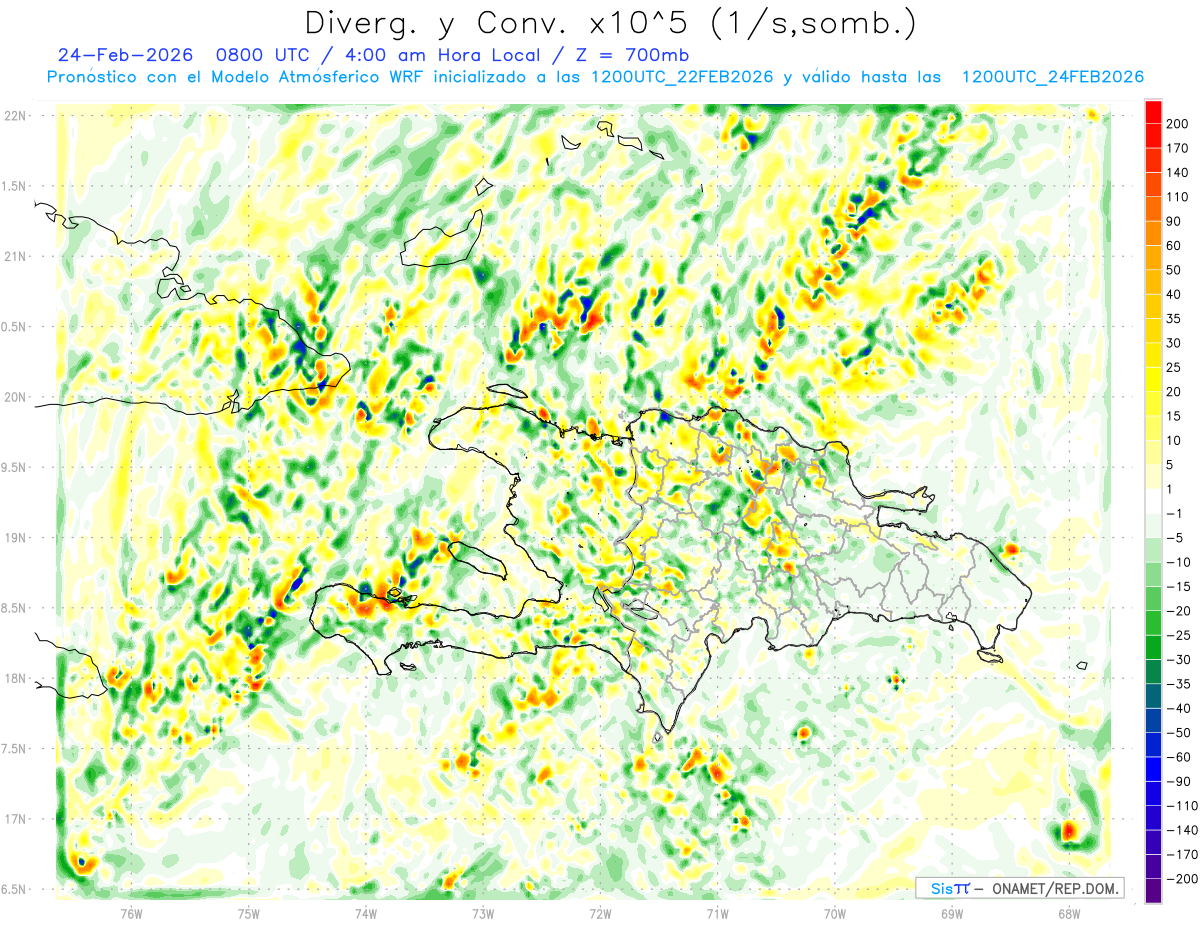Click the '-90' color scale value
Screen dimensions: 1200x927
[x=1178, y=781]
